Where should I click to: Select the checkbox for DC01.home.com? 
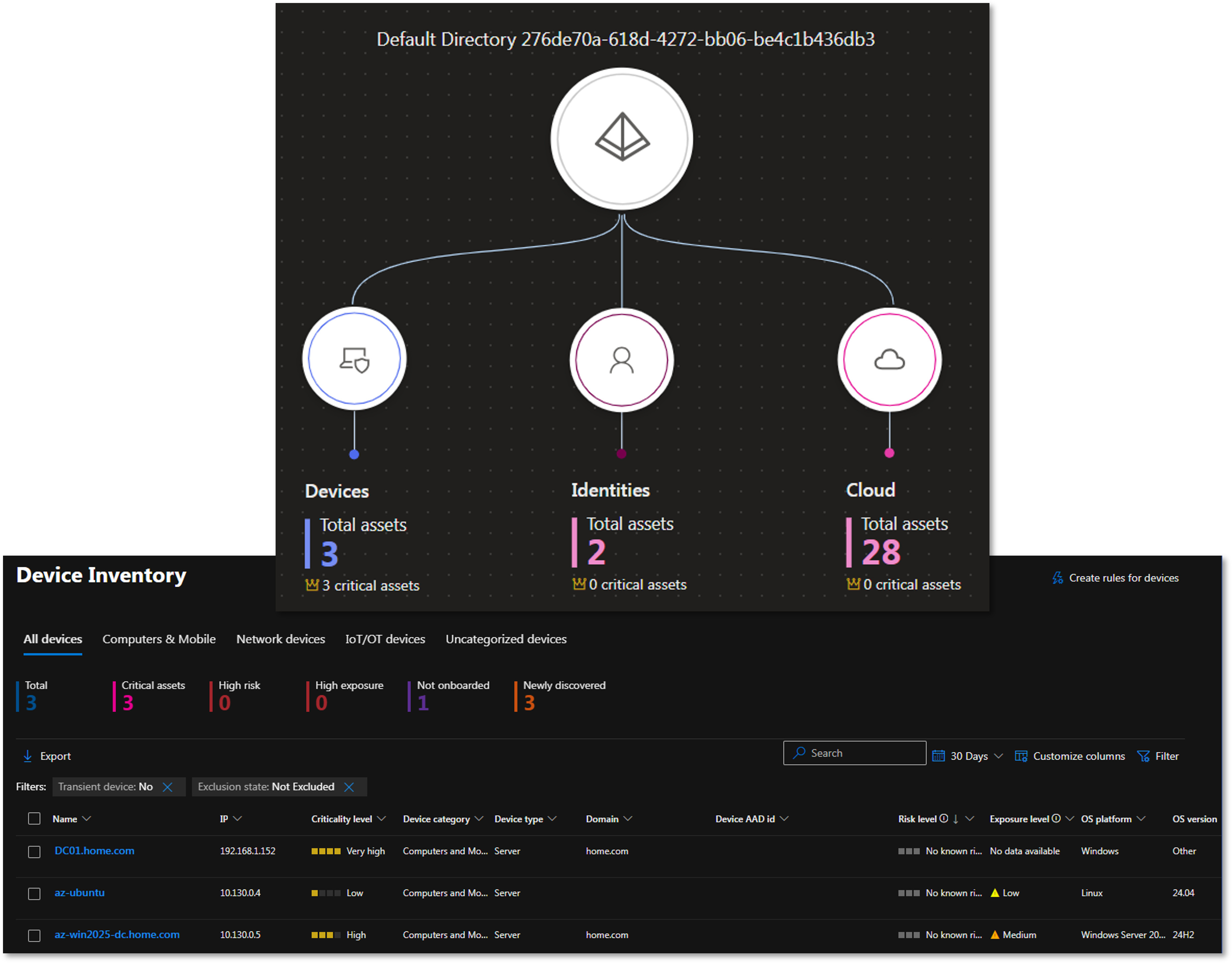[x=34, y=851]
